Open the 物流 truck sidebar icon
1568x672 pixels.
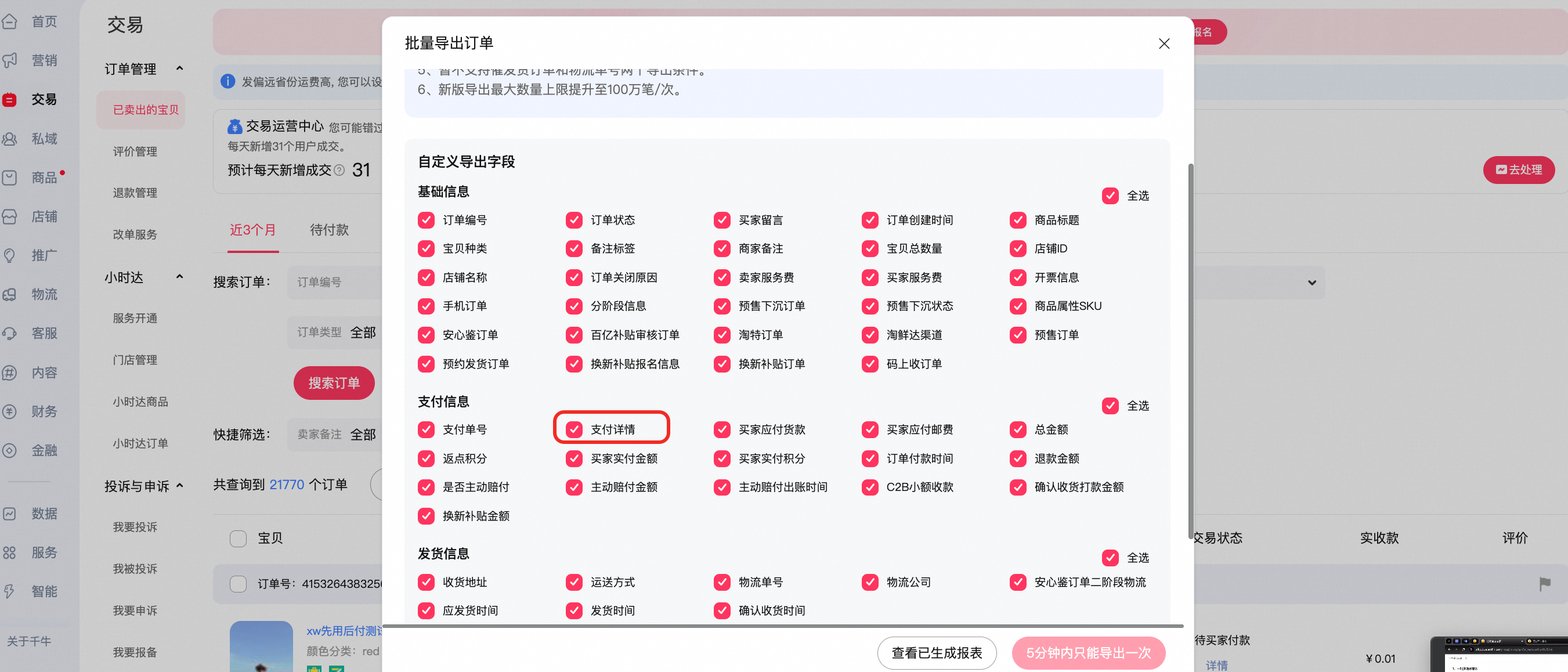click(9, 295)
